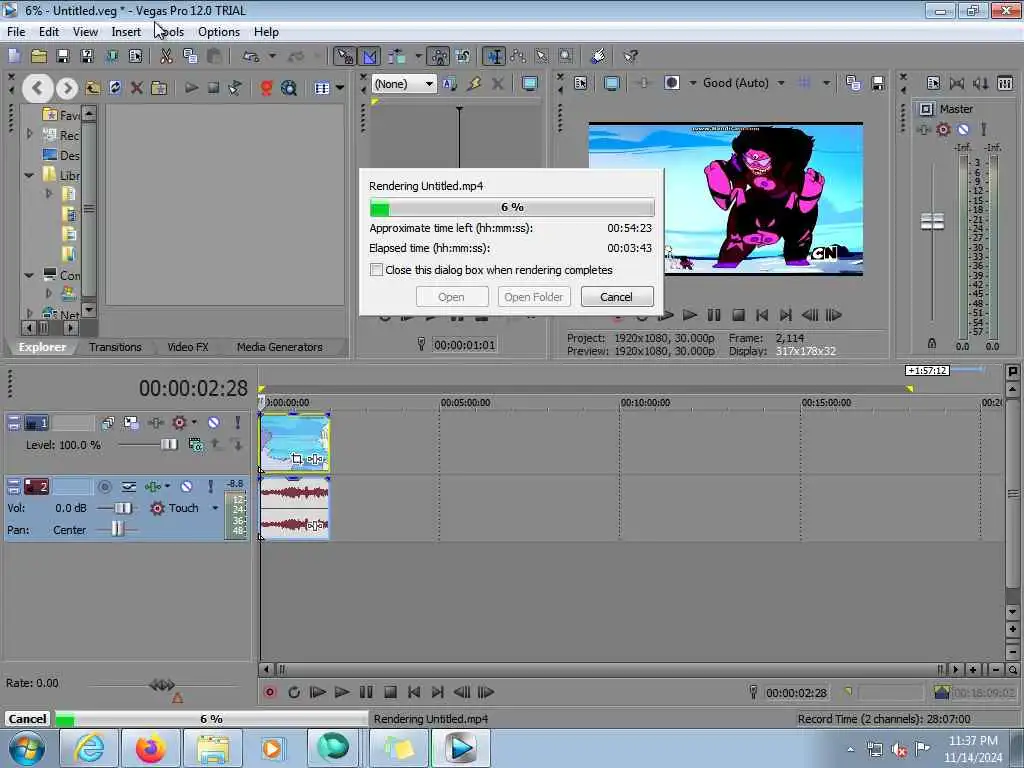Toggle the Automatic Crossfades toolbar icon
Image resolution: width=1024 pixels, height=768 pixels.
pos(370,56)
